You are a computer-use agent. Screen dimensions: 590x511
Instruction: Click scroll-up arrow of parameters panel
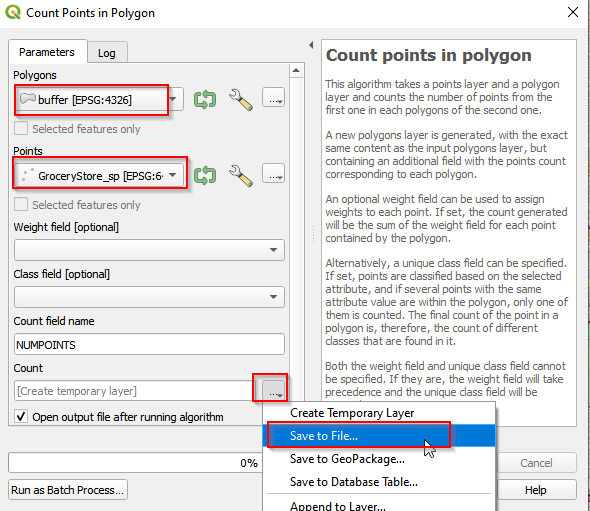pos(296,70)
